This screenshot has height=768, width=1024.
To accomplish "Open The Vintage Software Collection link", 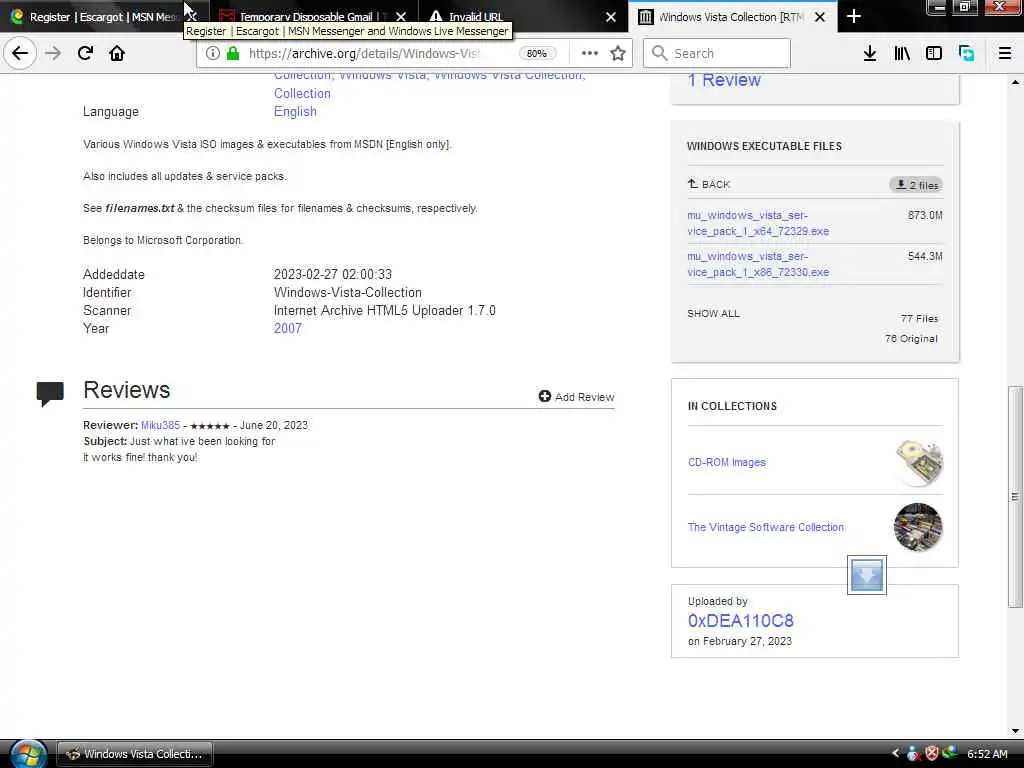I will pos(765,527).
